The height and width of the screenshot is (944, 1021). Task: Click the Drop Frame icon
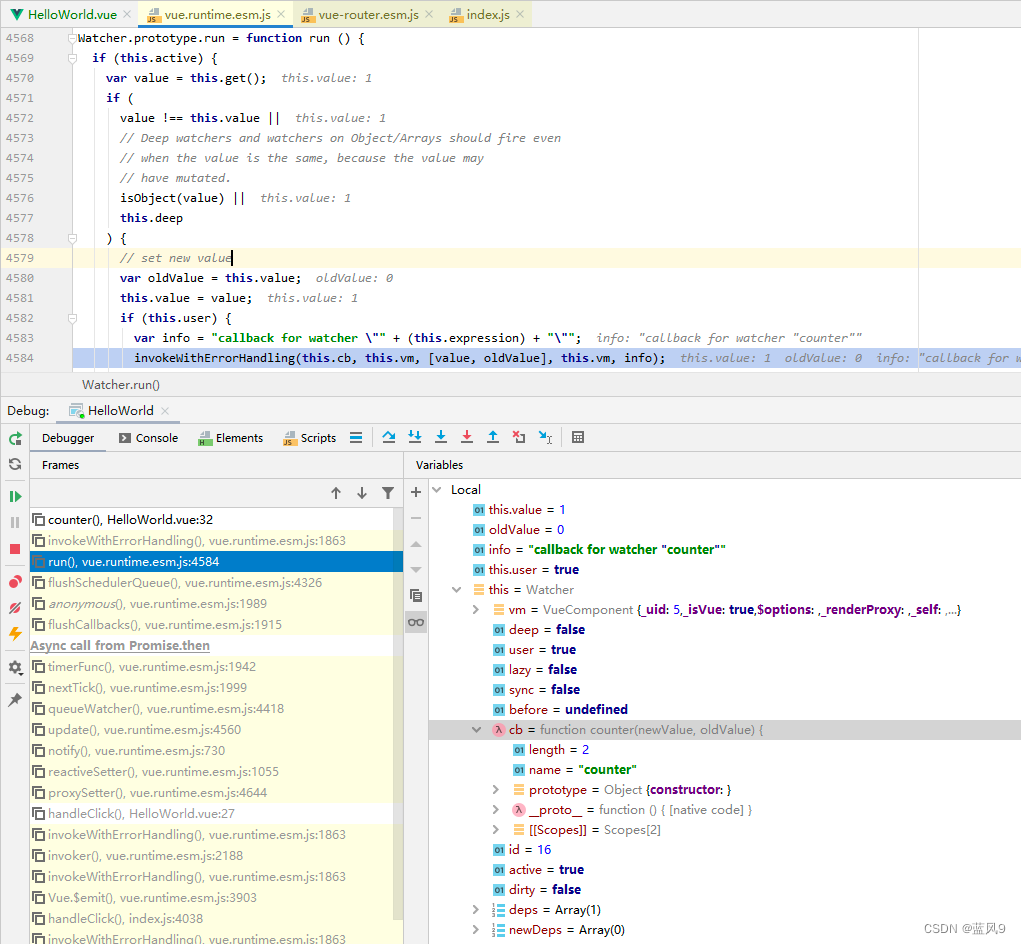tap(519, 437)
